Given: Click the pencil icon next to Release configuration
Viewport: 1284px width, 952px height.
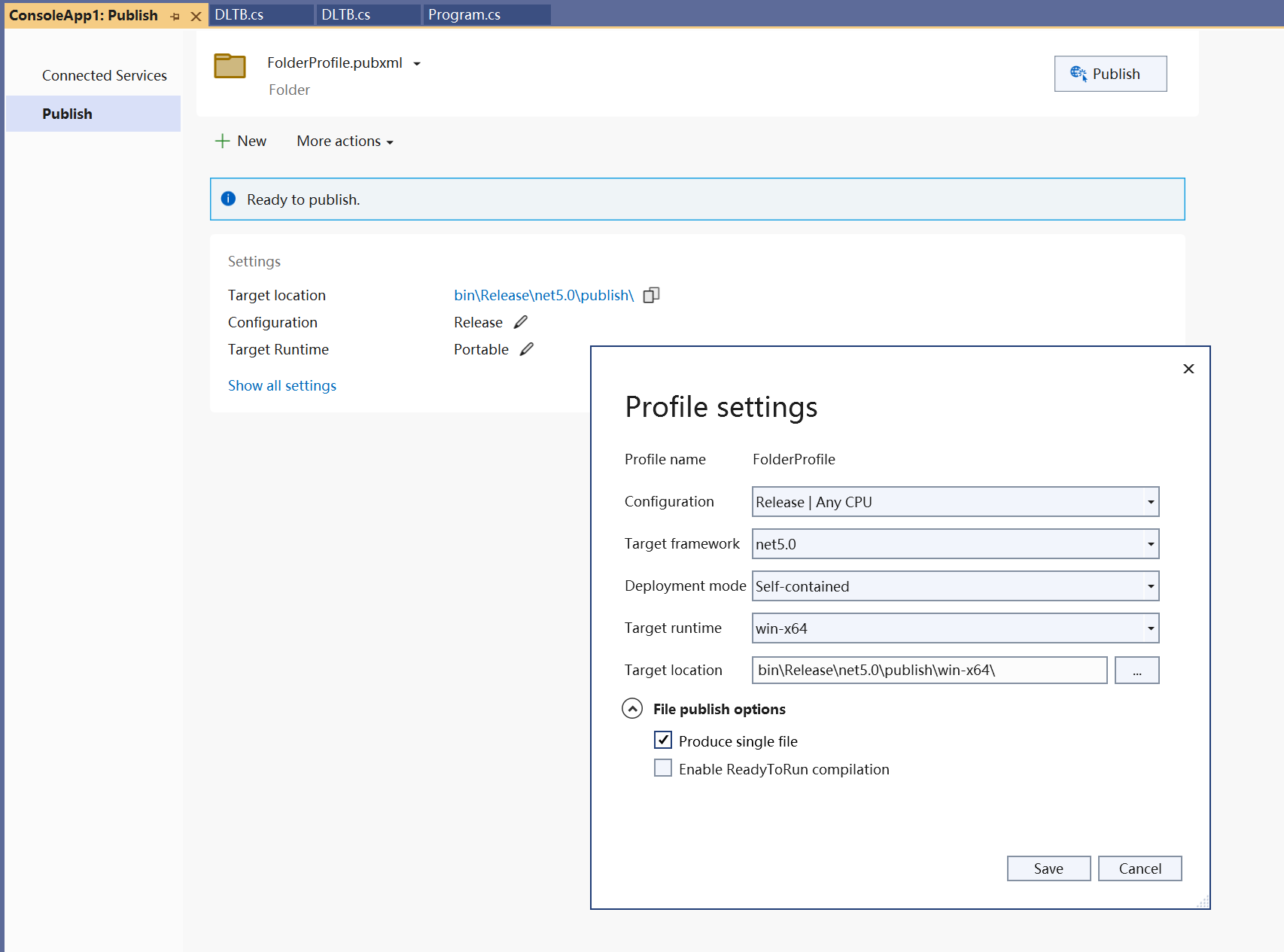Looking at the screenshot, I should [521, 322].
